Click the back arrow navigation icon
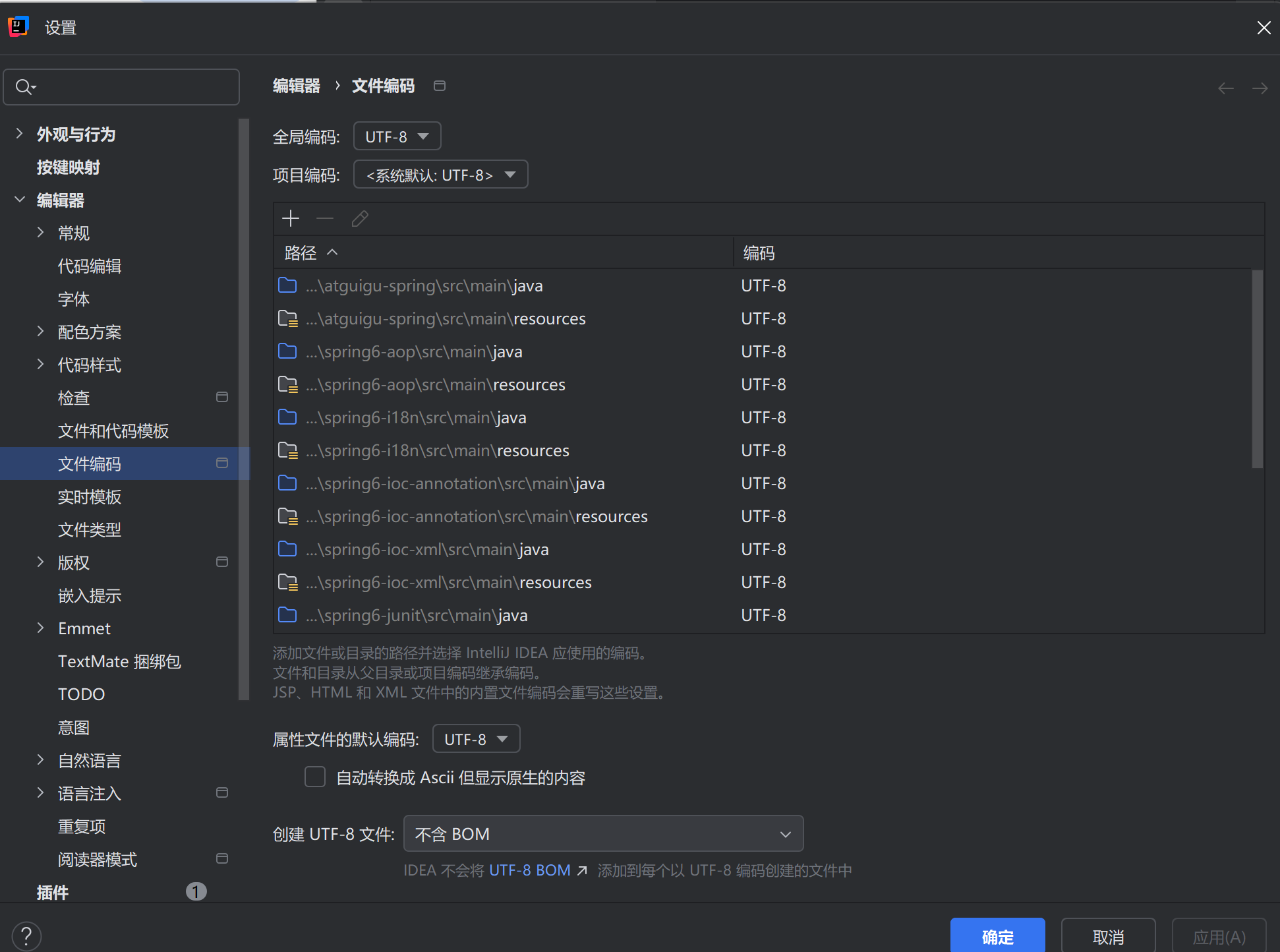This screenshot has width=1280, height=952. click(1225, 88)
